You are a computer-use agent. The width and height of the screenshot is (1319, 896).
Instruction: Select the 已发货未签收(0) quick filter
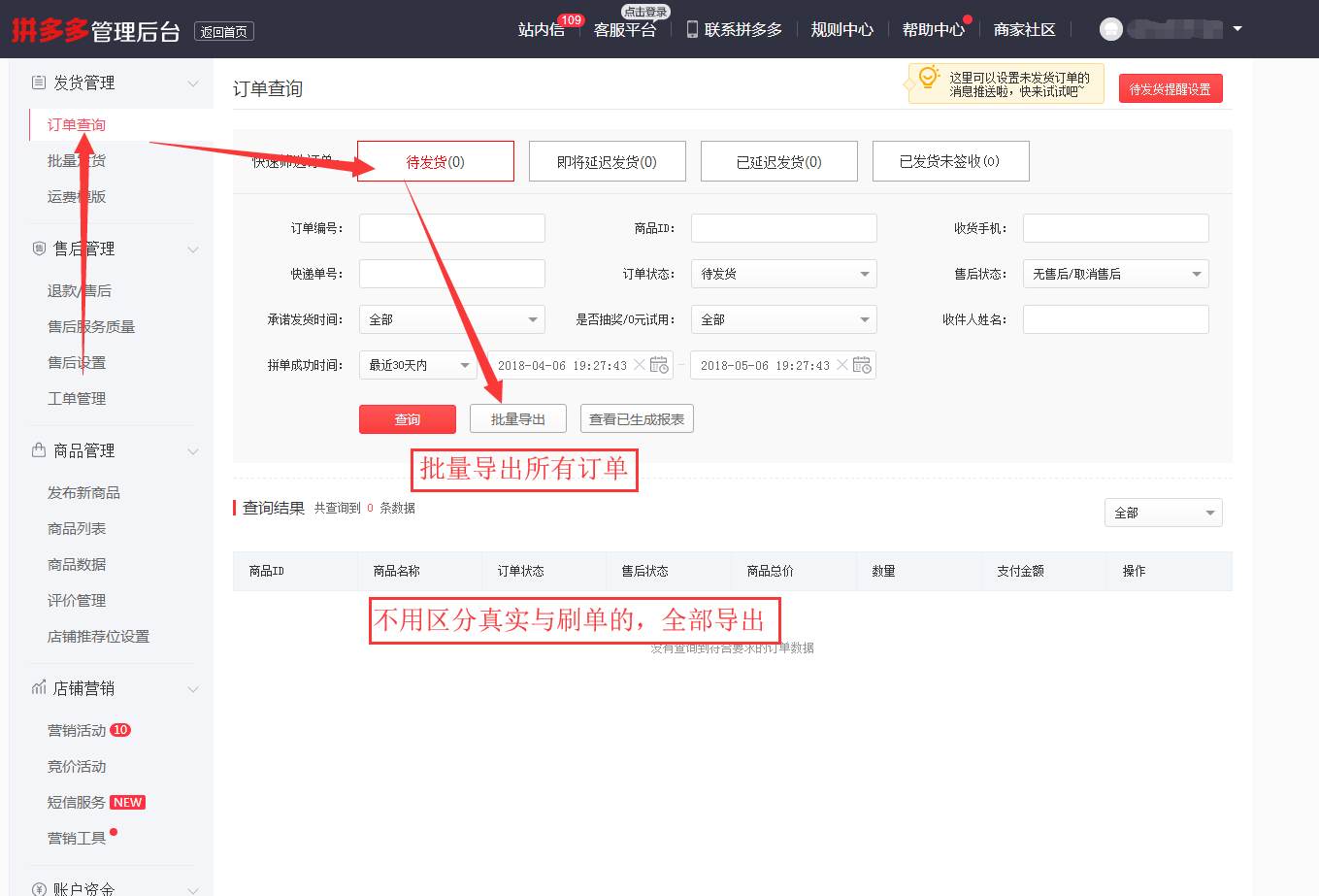(951, 161)
